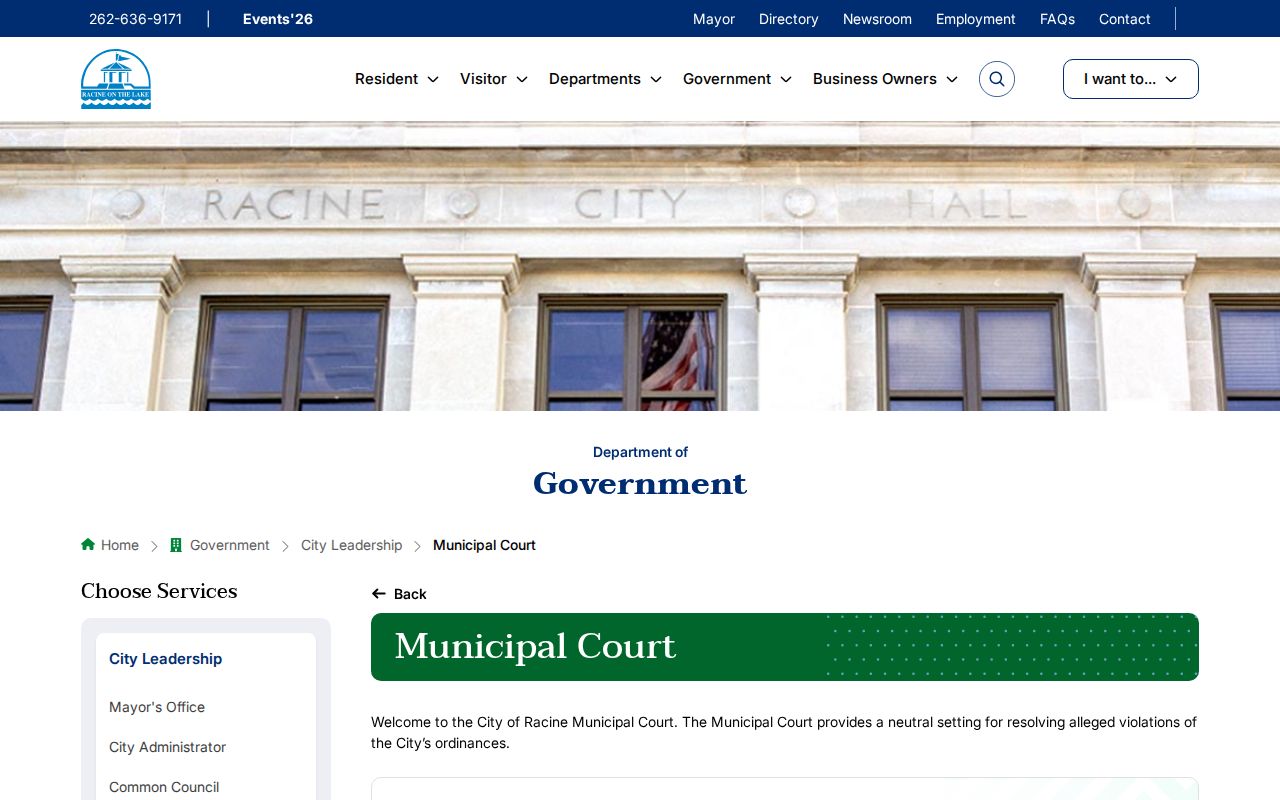The width and height of the screenshot is (1280, 800).
Task: Open the Events'26 link
Action: coord(278,19)
